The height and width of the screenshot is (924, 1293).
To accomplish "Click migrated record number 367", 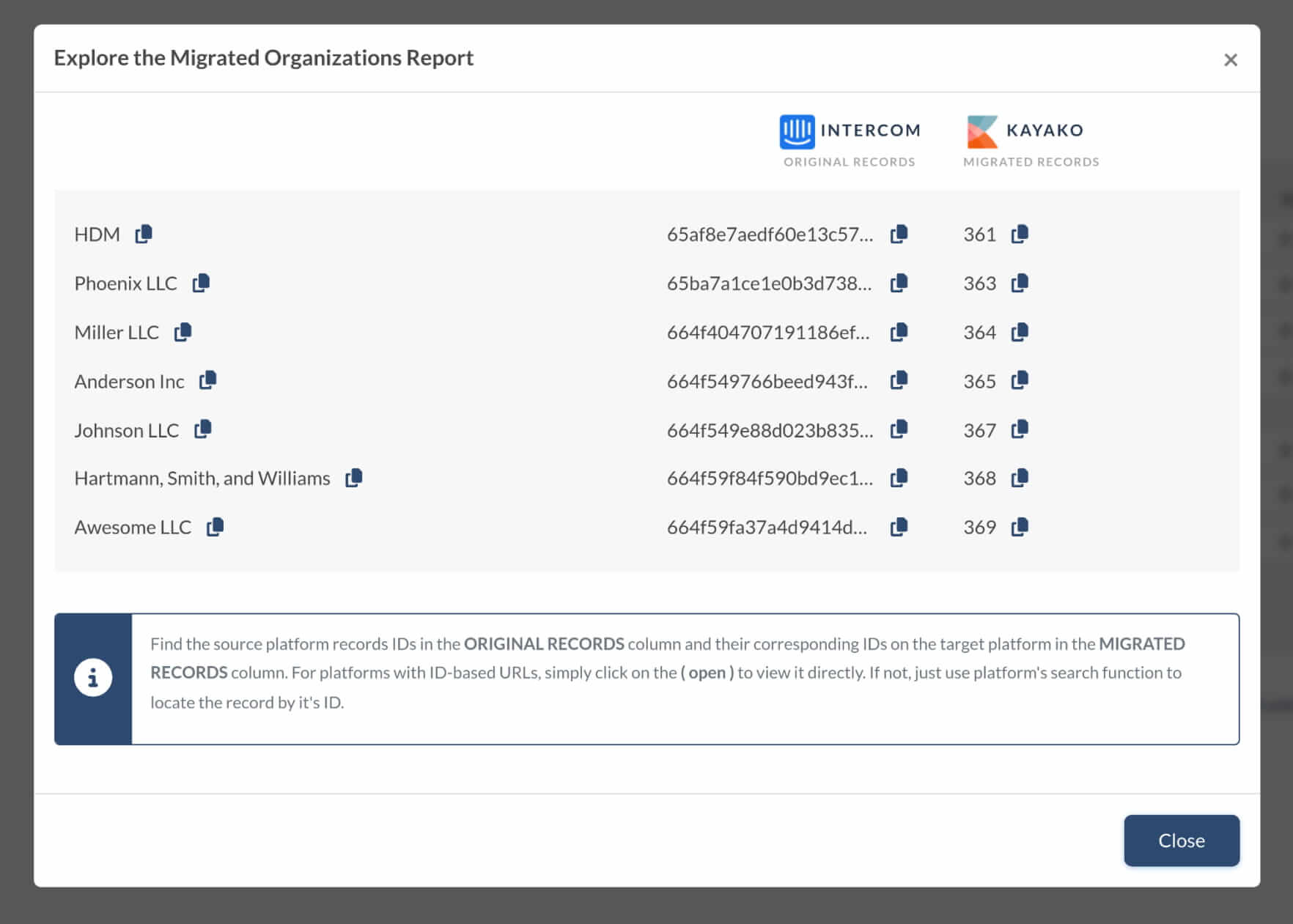I will point(979,430).
